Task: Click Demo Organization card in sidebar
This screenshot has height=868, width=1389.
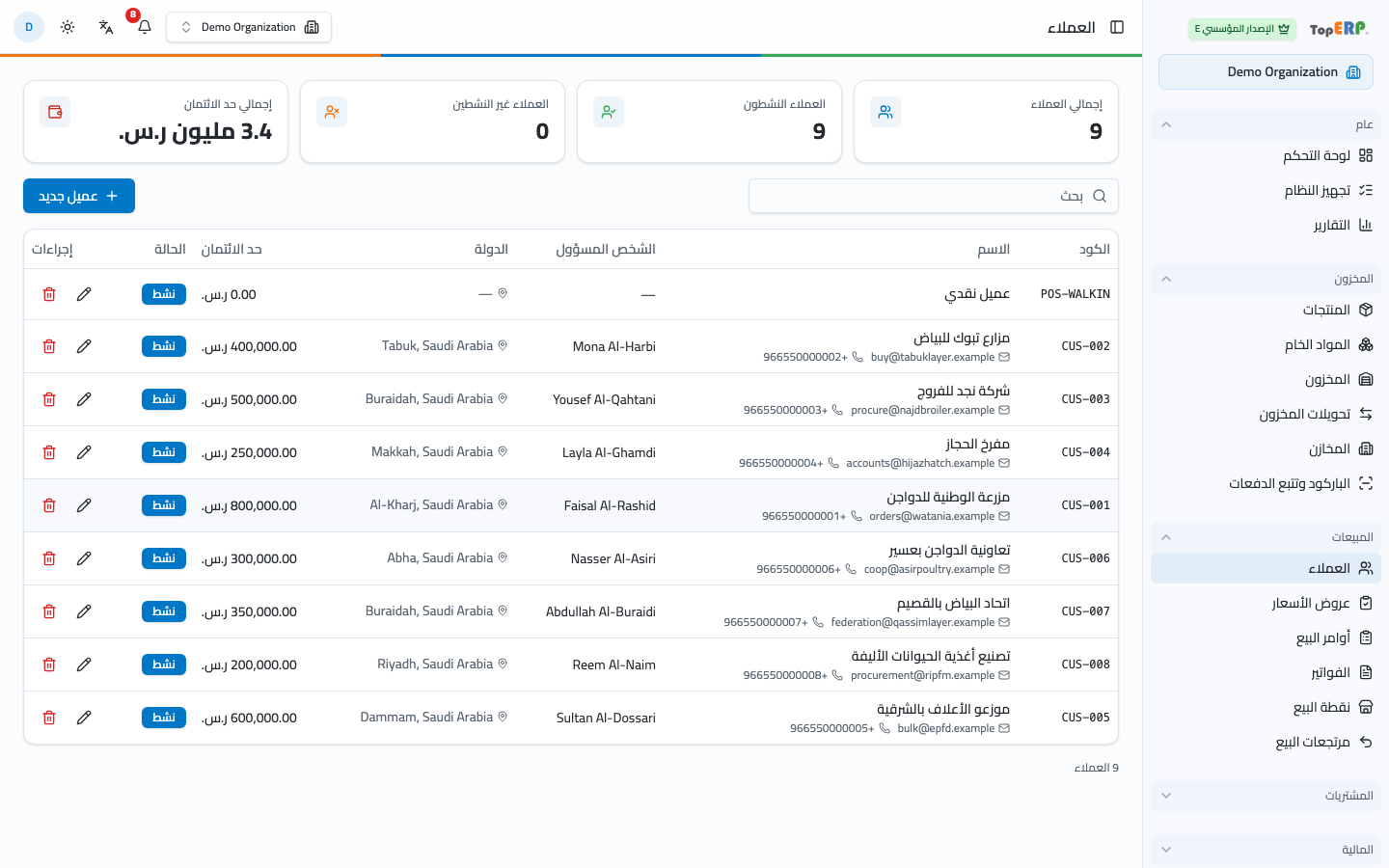Action: 1266,72
